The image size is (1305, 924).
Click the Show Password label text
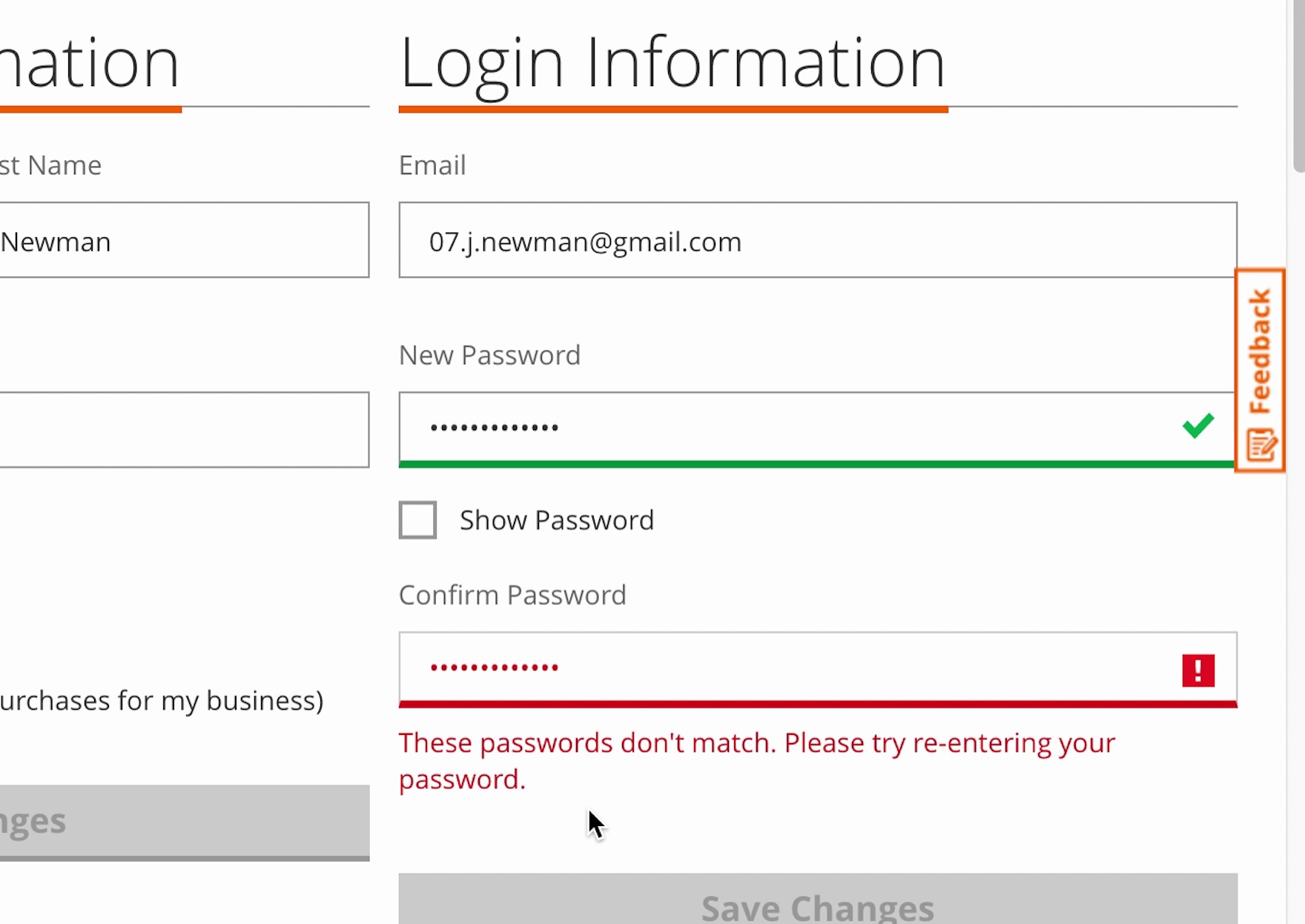click(x=556, y=521)
